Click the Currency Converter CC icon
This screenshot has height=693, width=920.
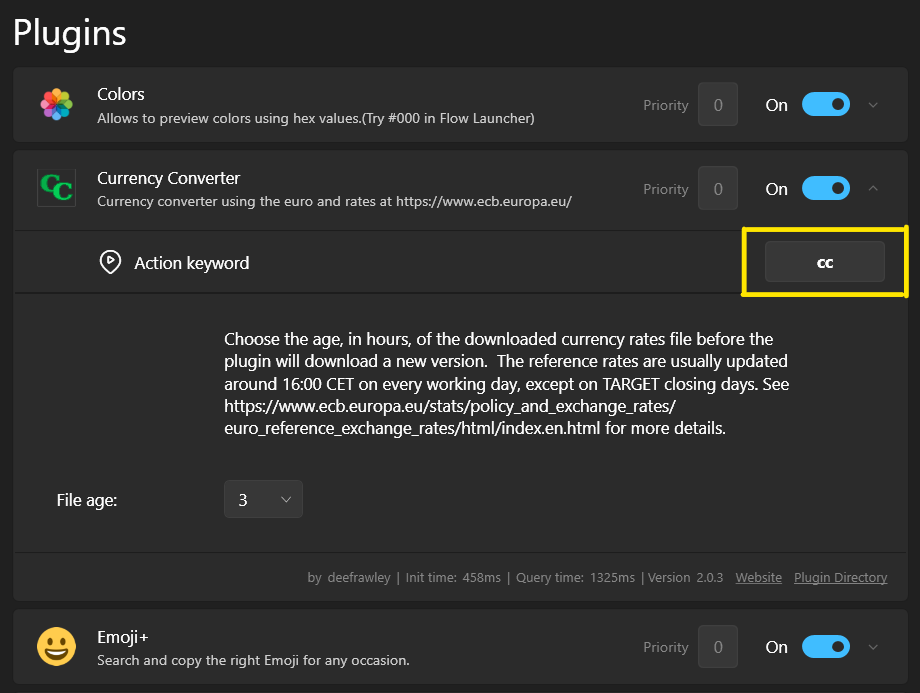(x=56, y=188)
